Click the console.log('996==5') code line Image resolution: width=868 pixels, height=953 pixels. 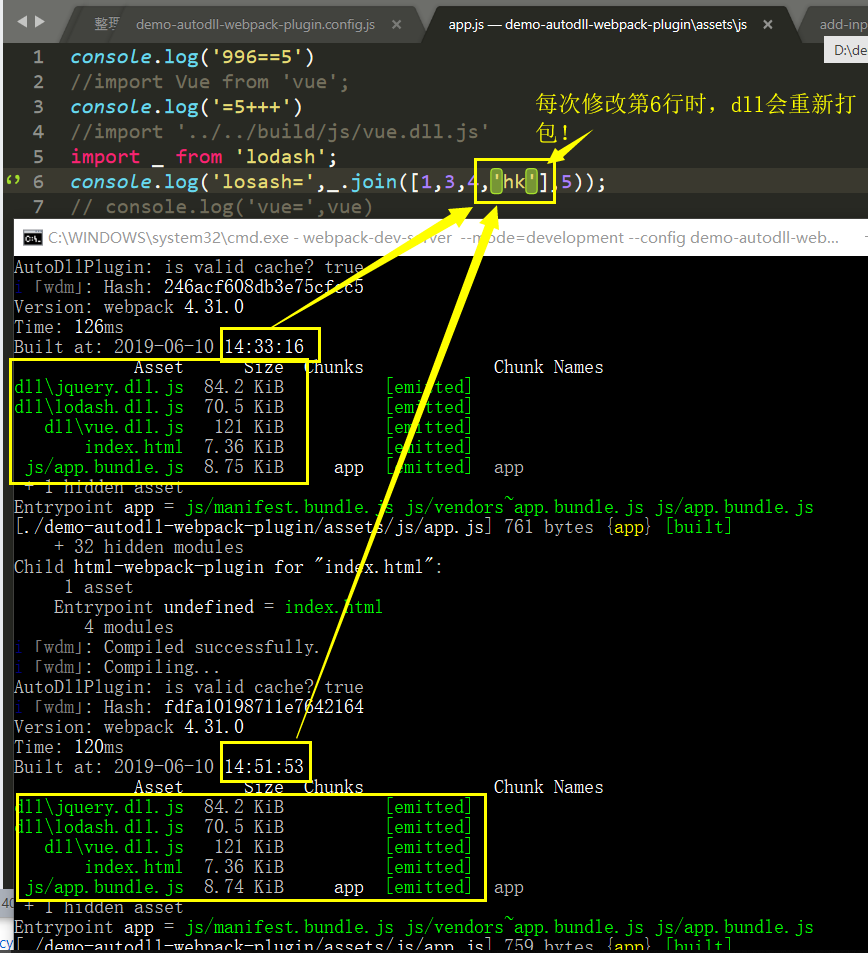coord(192,57)
